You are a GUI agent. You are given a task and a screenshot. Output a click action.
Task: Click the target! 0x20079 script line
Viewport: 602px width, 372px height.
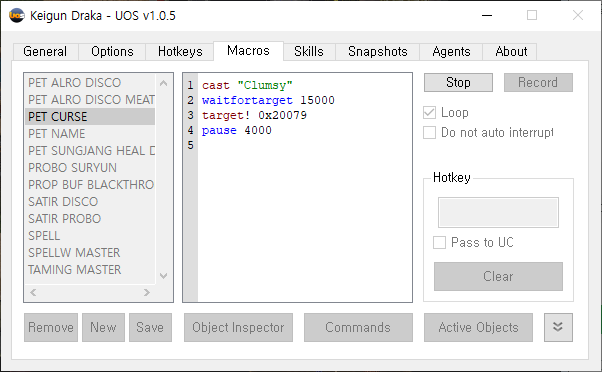click(254, 115)
